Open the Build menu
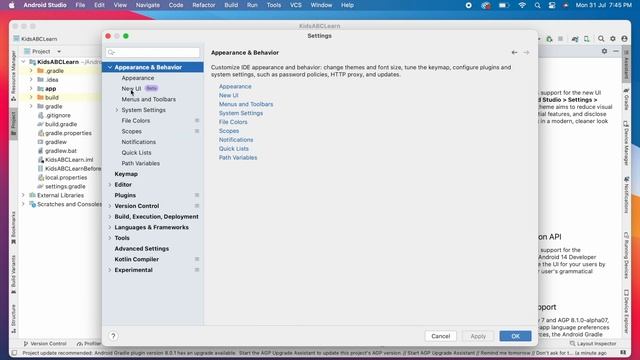This screenshot has width=640, height=360. [231, 5]
